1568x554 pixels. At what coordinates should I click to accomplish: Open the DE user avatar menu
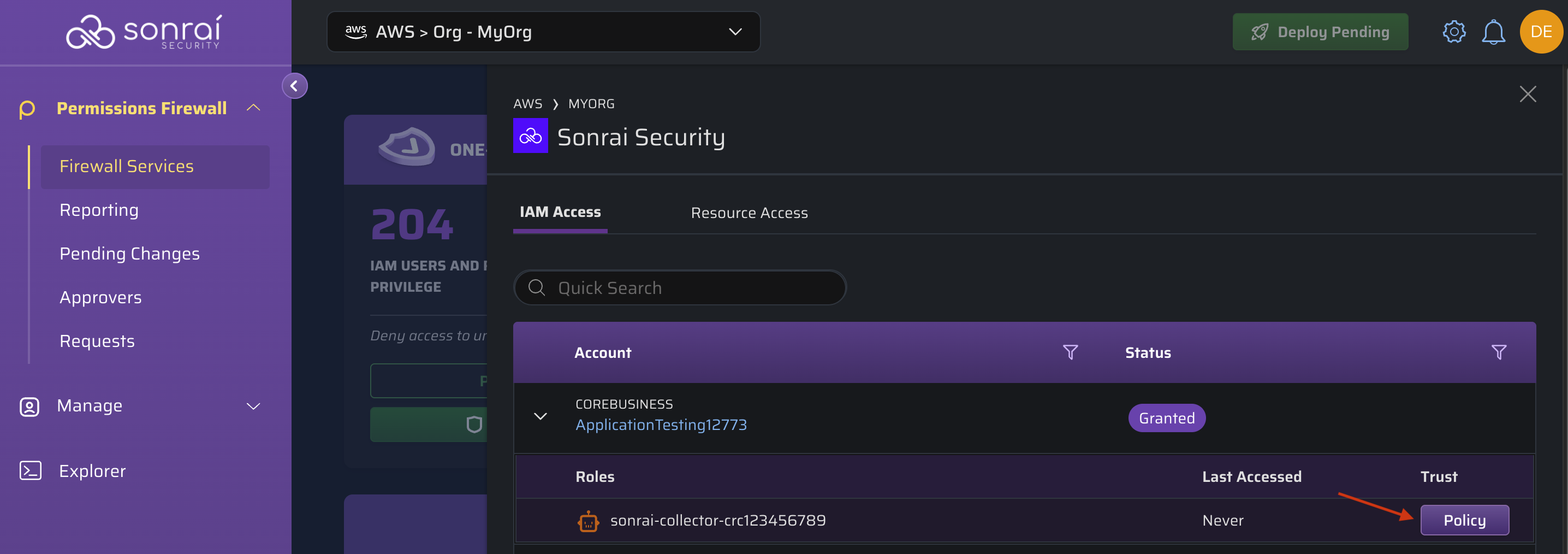1541,32
